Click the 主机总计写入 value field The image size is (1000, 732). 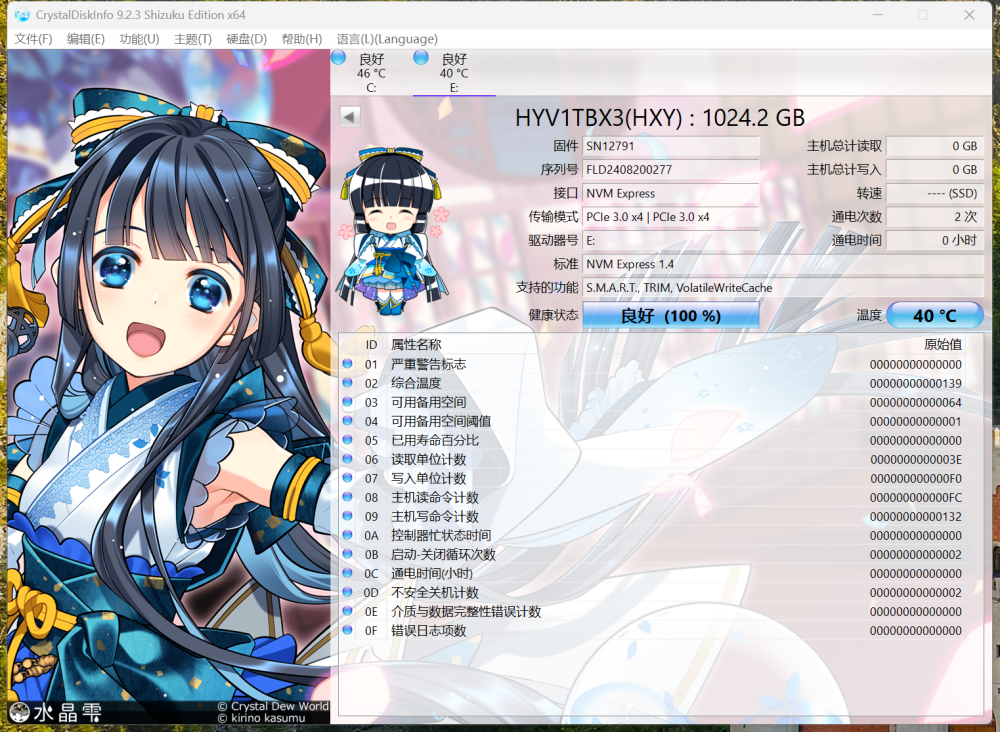click(x=934, y=170)
